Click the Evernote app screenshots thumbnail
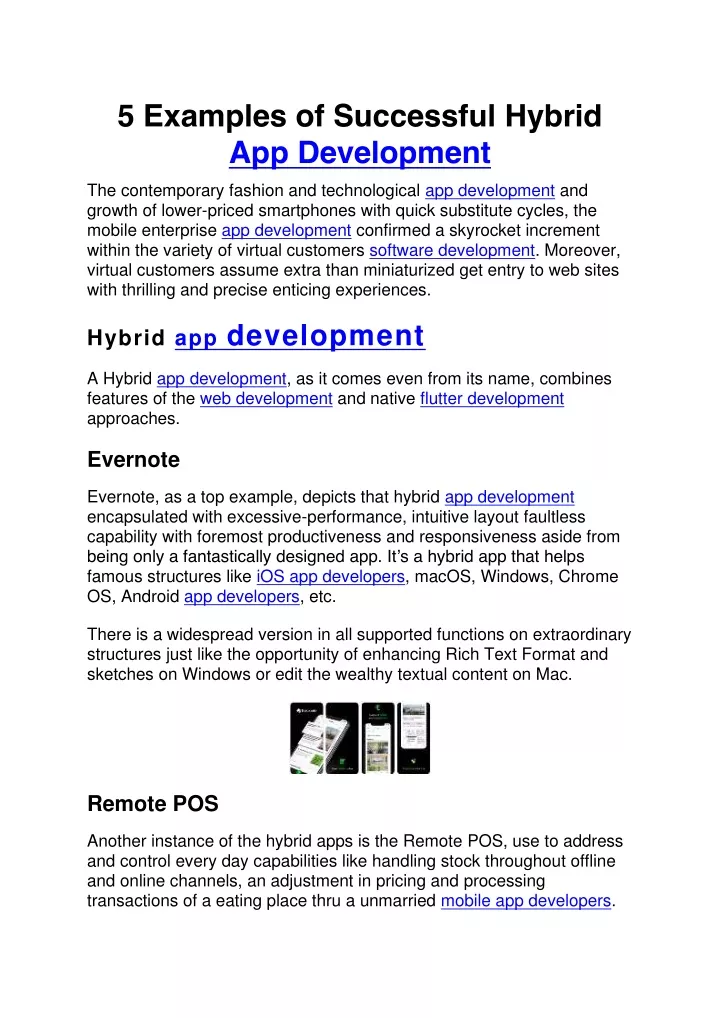Viewport: 720px width, 1018px height. (360, 738)
